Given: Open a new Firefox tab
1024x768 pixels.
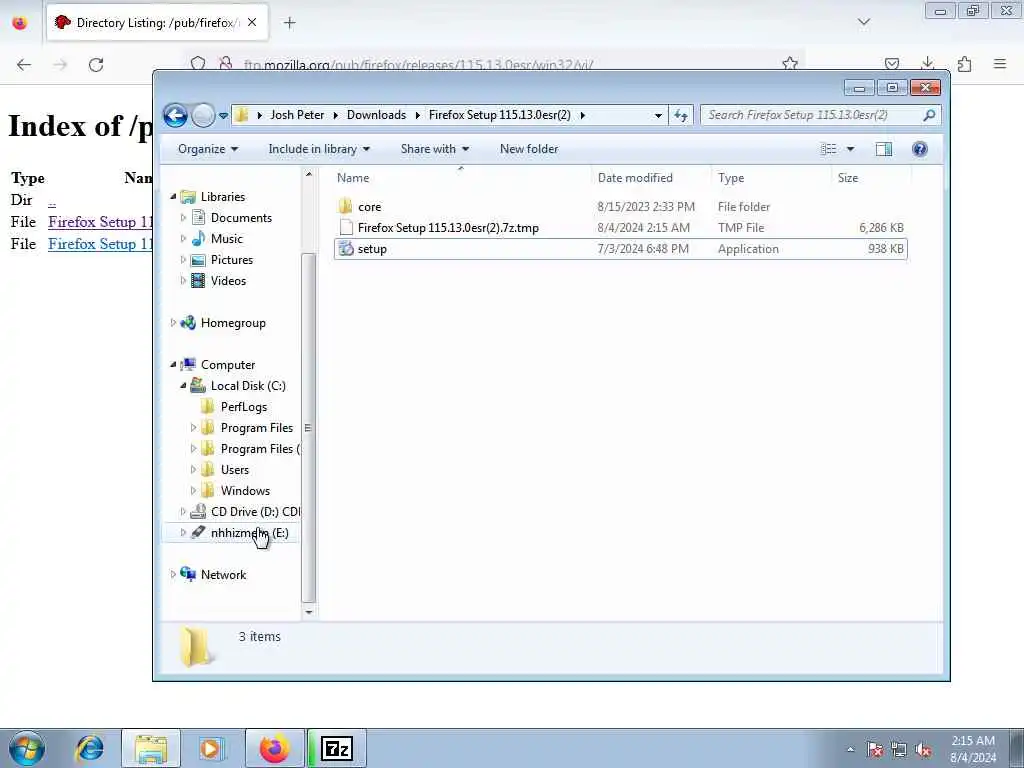Looking at the screenshot, I should [289, 23].
